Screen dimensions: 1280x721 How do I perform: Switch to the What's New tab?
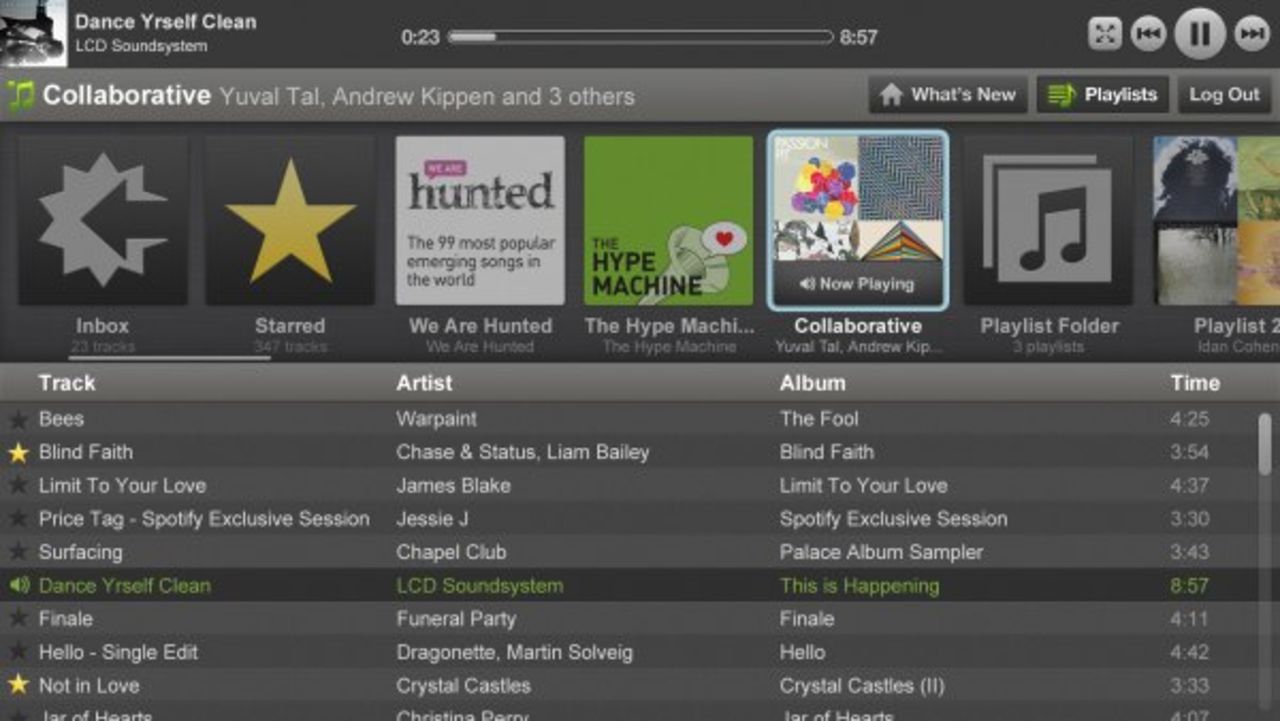tap(947, 94)
